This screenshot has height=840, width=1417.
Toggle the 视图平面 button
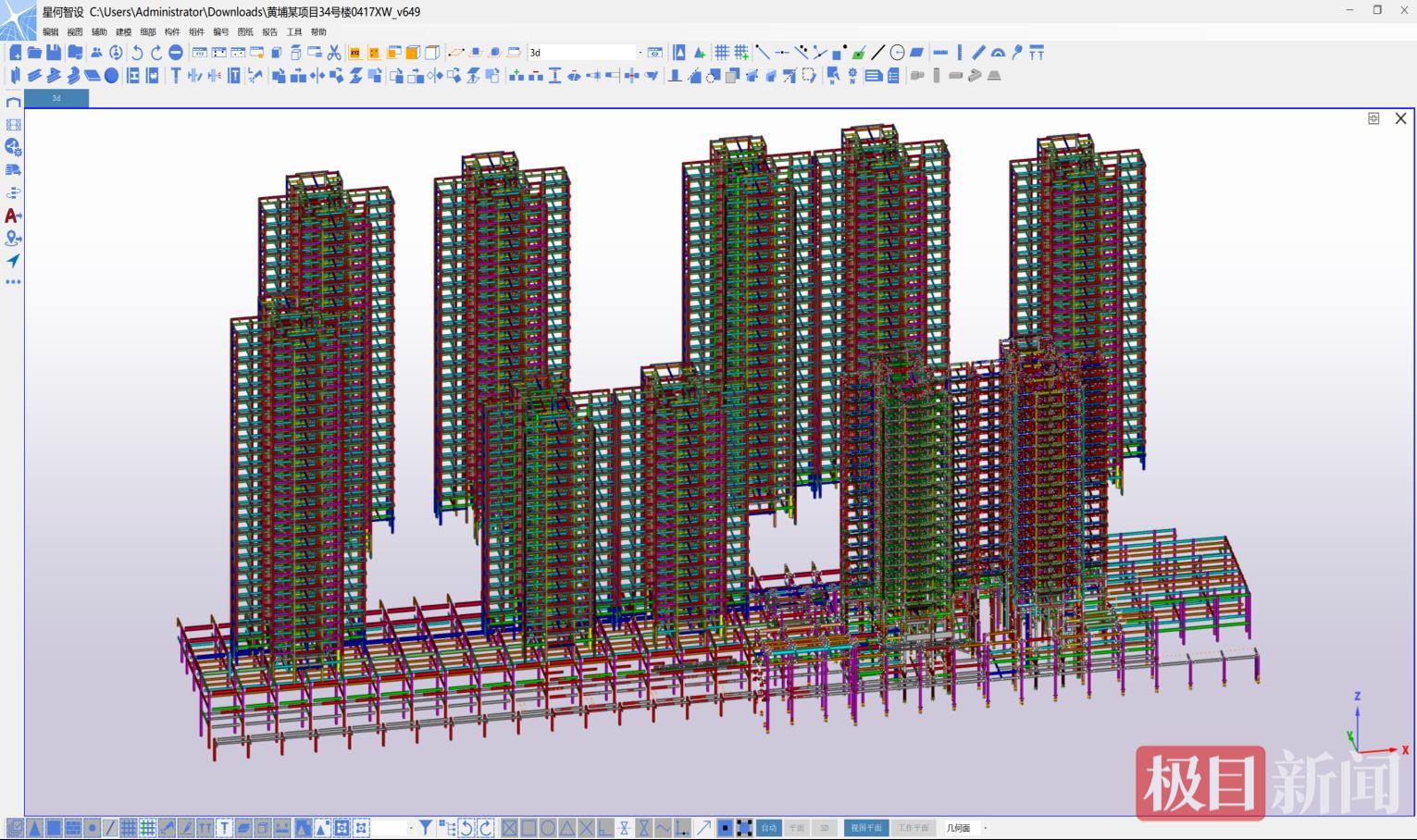click(866, 828)
